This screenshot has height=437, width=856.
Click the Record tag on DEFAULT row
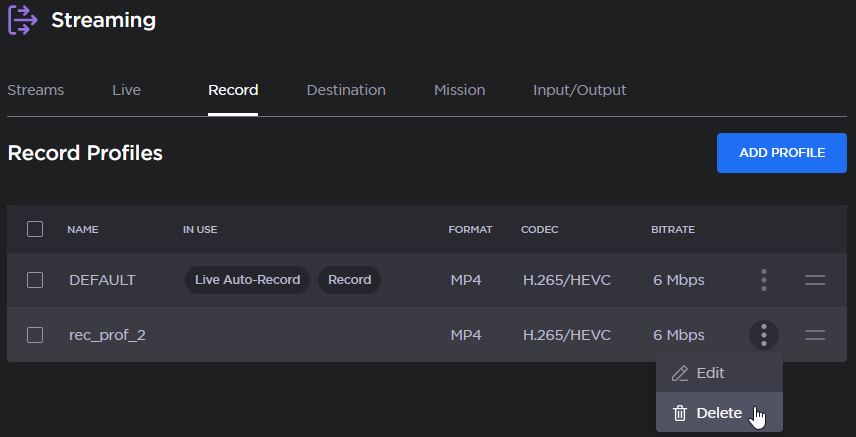click(x=349, y=280)
